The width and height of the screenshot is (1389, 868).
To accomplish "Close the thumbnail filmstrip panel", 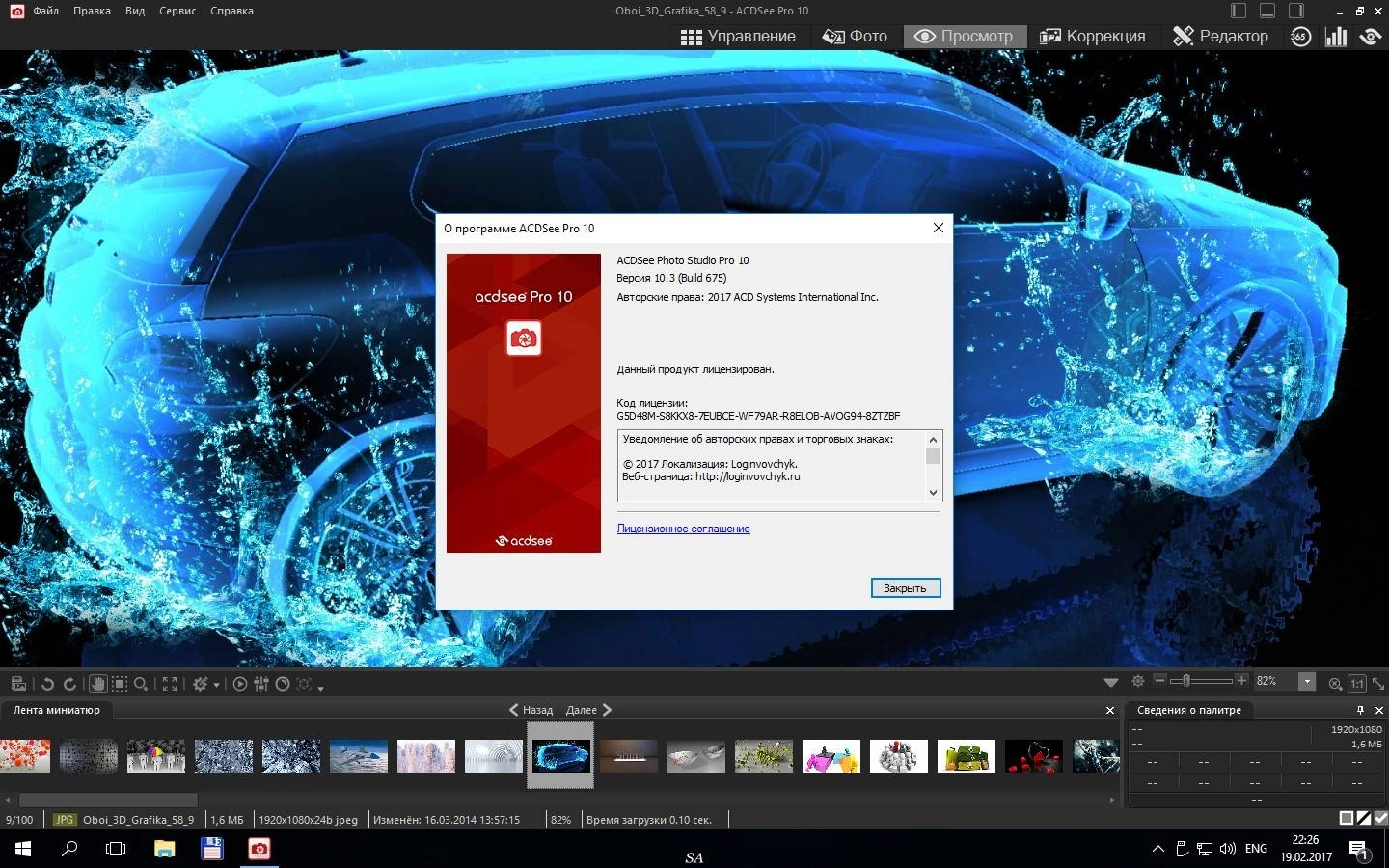I will tap(1109, 710).
